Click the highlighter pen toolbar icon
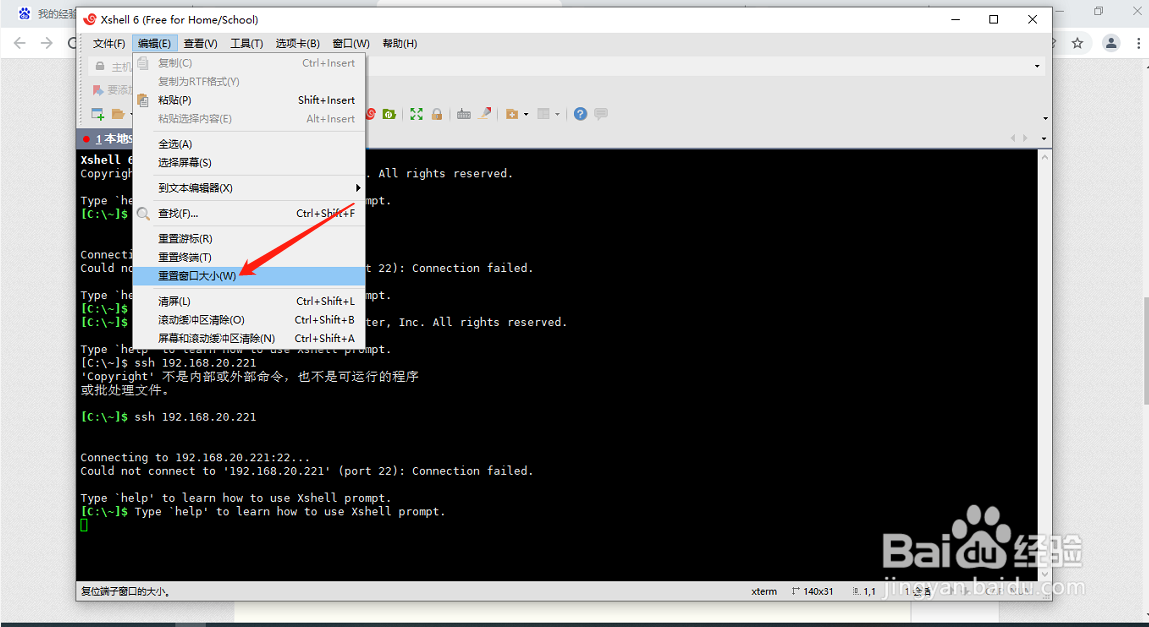Viewport: 1149px width, 627px height. coord(484,114)
